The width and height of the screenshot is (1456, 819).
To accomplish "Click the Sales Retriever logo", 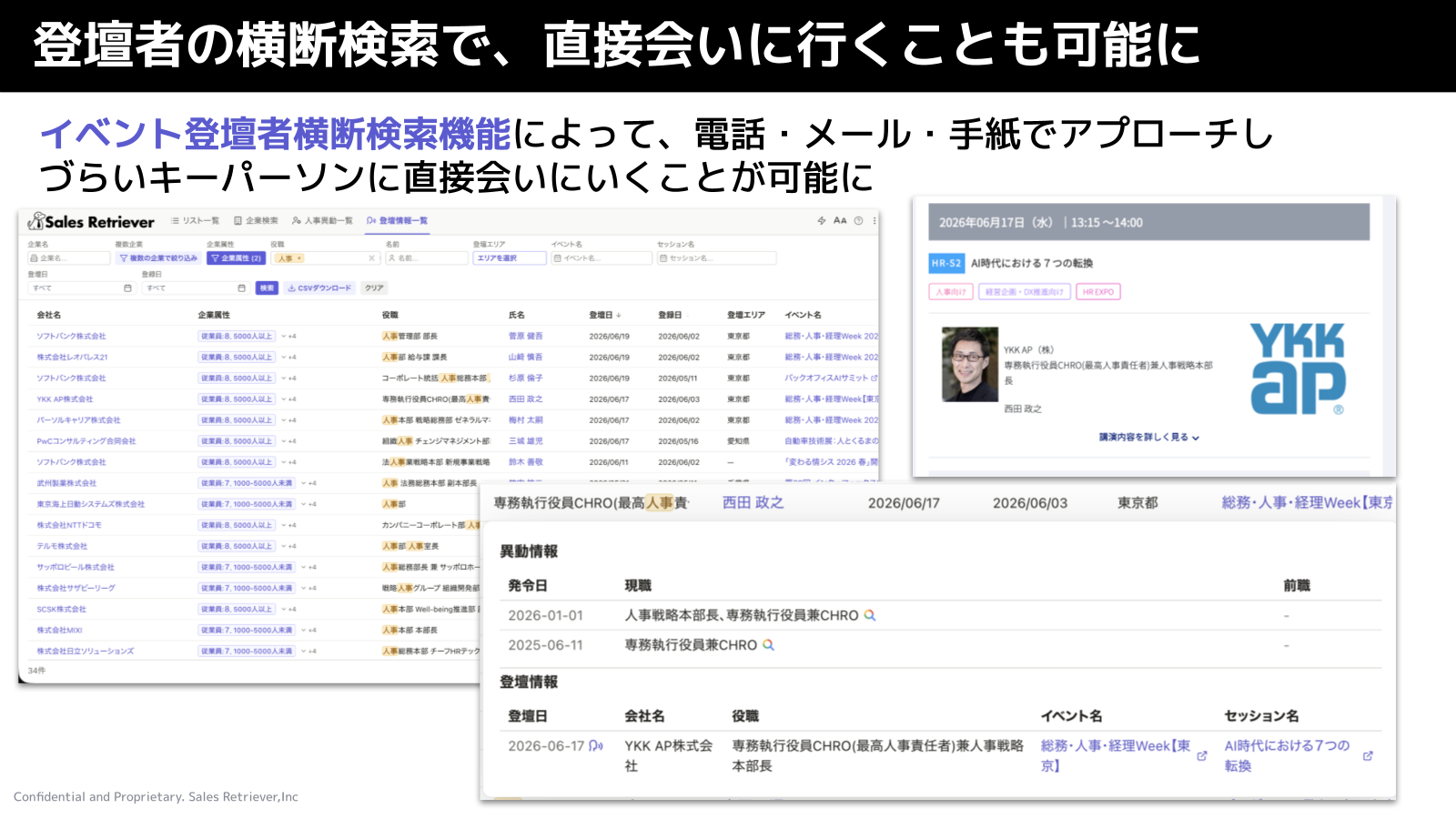I will tap(91, 221).
